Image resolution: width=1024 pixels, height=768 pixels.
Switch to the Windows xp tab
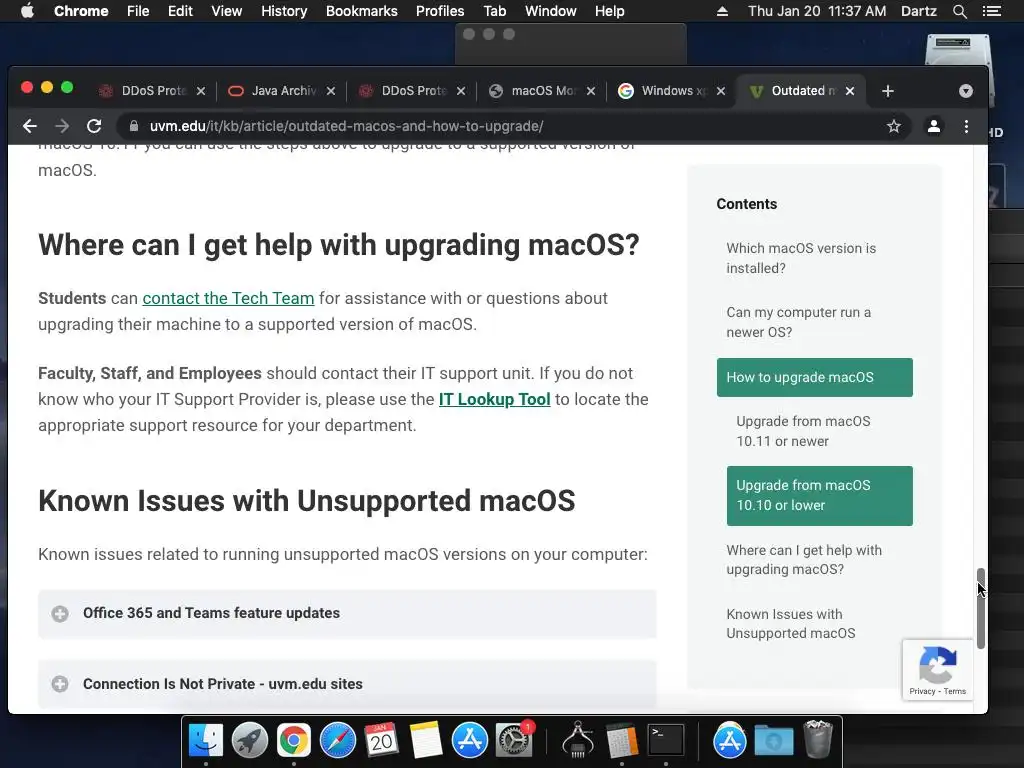673,91
